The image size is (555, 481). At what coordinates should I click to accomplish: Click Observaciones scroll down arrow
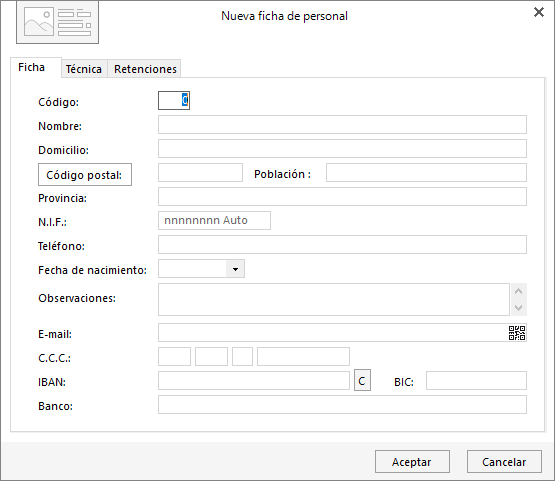click(x=519, y=308)
